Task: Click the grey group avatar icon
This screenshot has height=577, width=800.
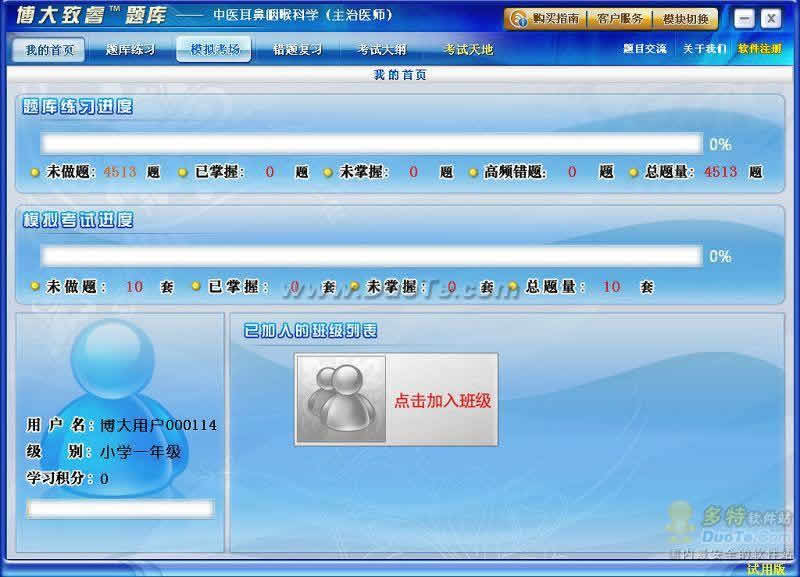Action: pyautogui.click(x=341, y=399)
